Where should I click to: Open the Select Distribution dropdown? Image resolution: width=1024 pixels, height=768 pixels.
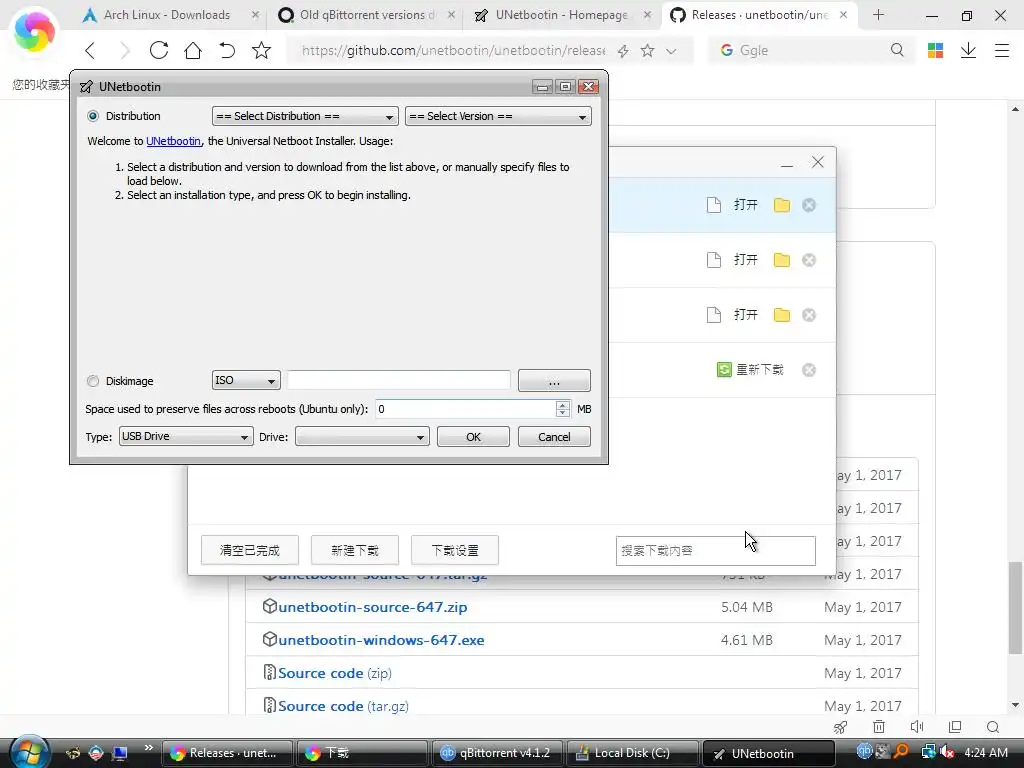pyautogui.click(x=305, y=116)
